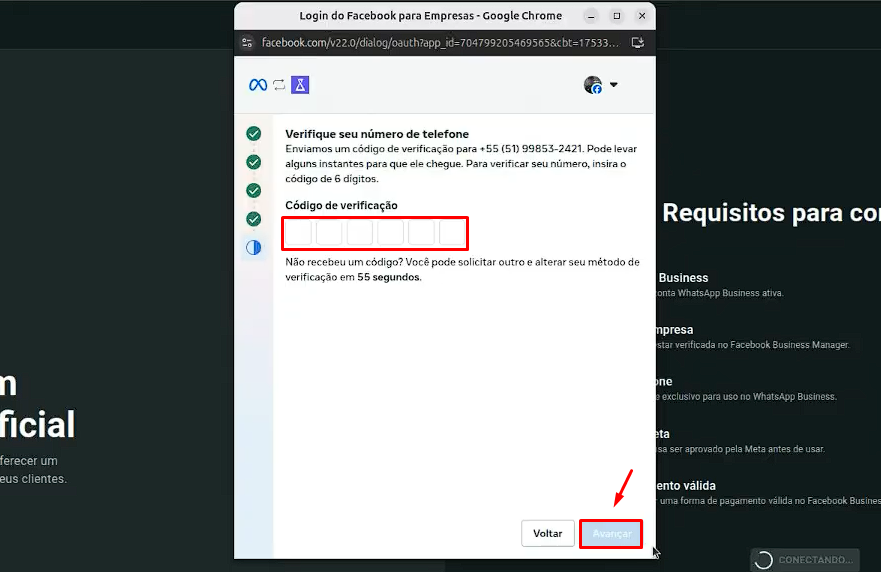Image resolution: width=881 pixels, height=572 pixels.
Task: Click the Facebook profile avatar picture
Action: [x=593, y=85]
